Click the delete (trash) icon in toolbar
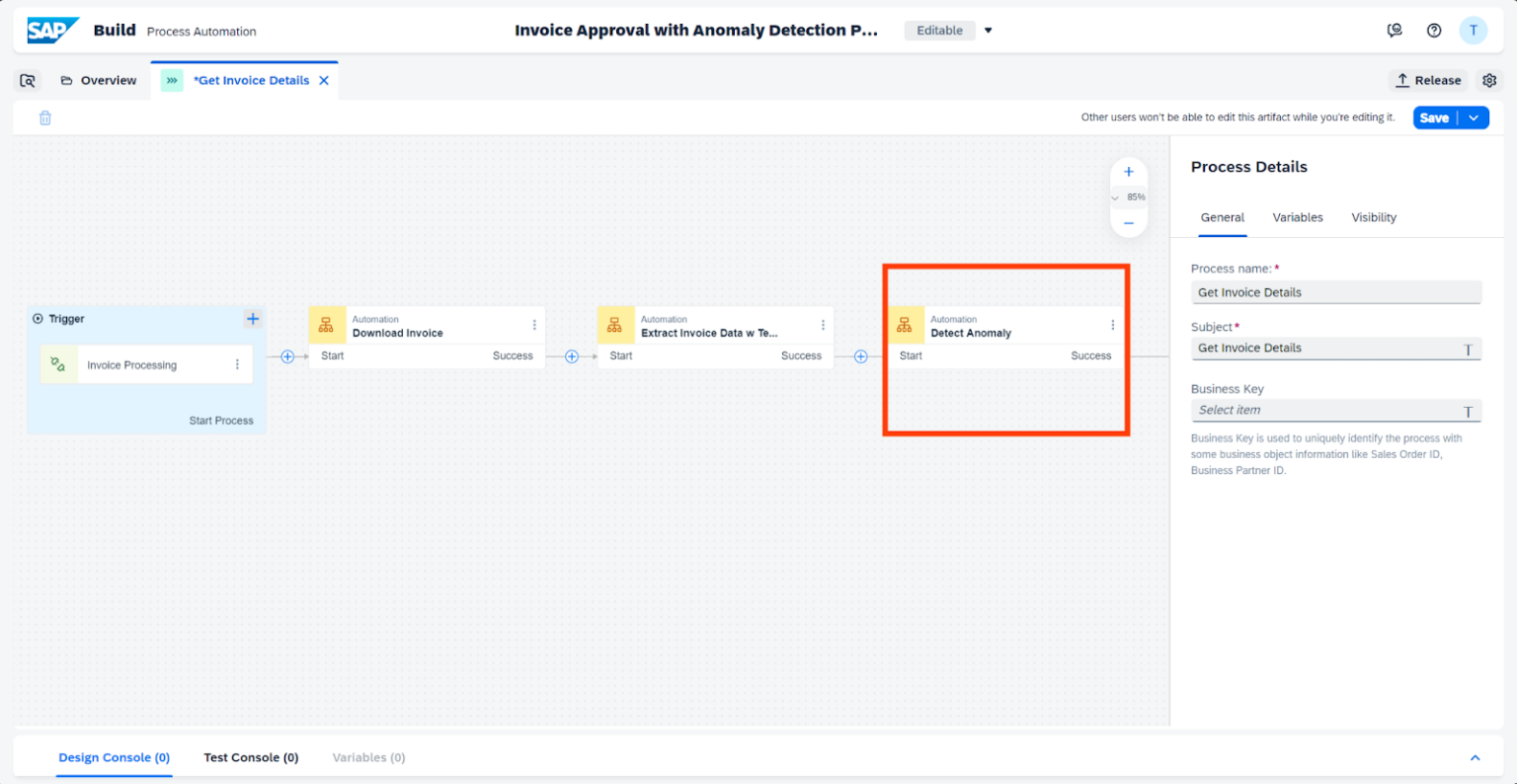Viewport: 1517px width, 784px height. [43, 117]
